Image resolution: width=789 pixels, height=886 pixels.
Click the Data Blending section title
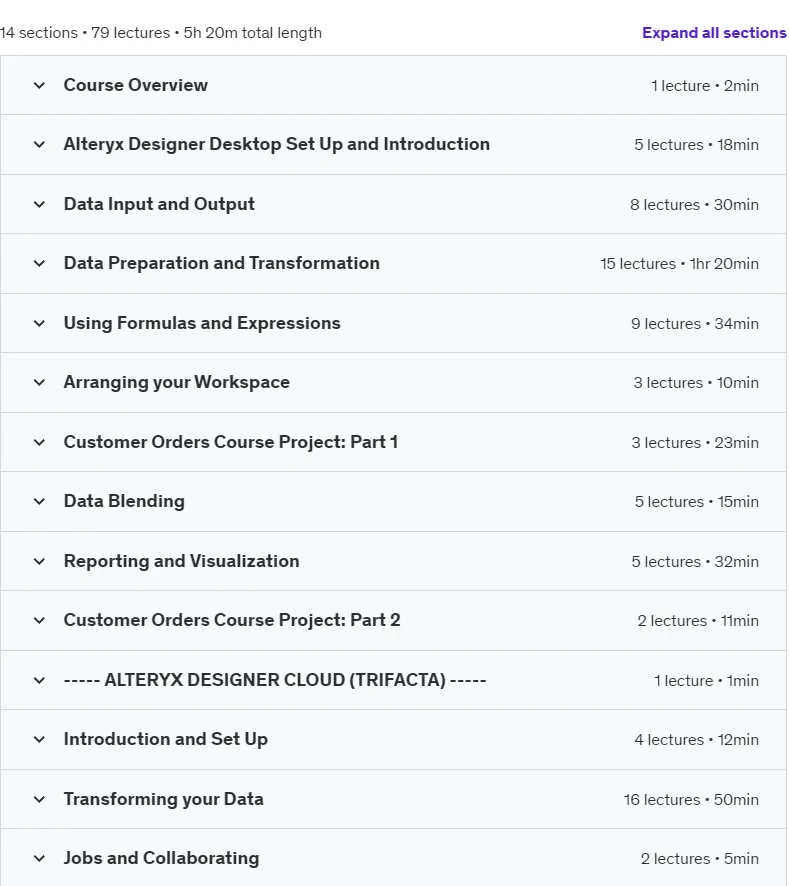tap(124, 501)
